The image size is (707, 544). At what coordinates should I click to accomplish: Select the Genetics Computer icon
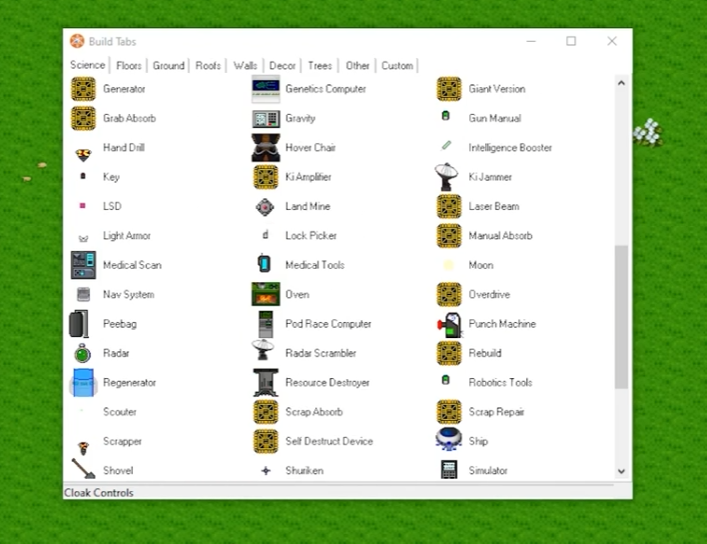point(266,89)
